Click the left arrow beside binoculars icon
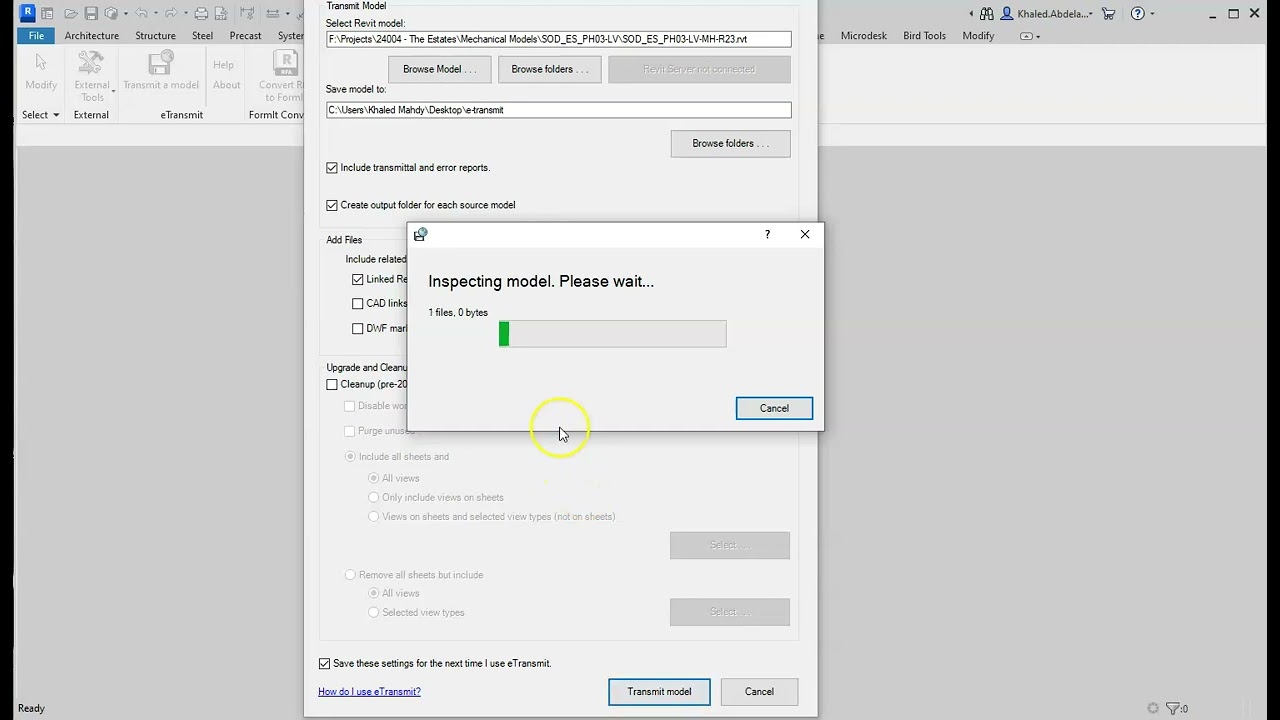 pos(971,14)
